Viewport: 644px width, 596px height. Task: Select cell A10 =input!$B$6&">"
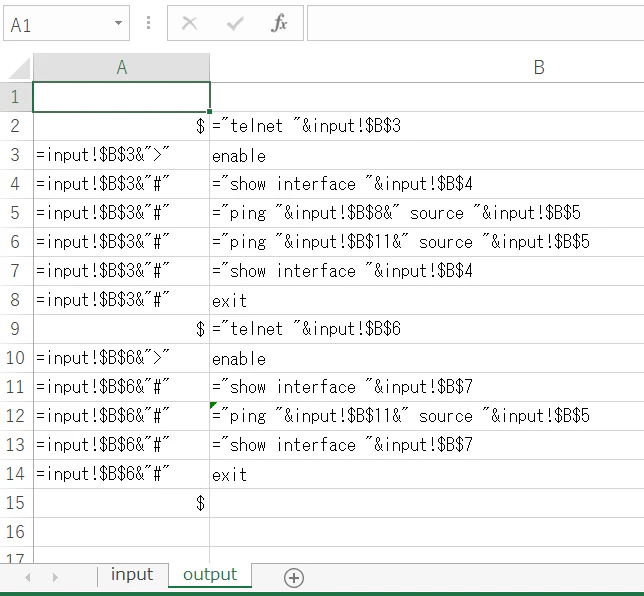click(x=122, y=358)
